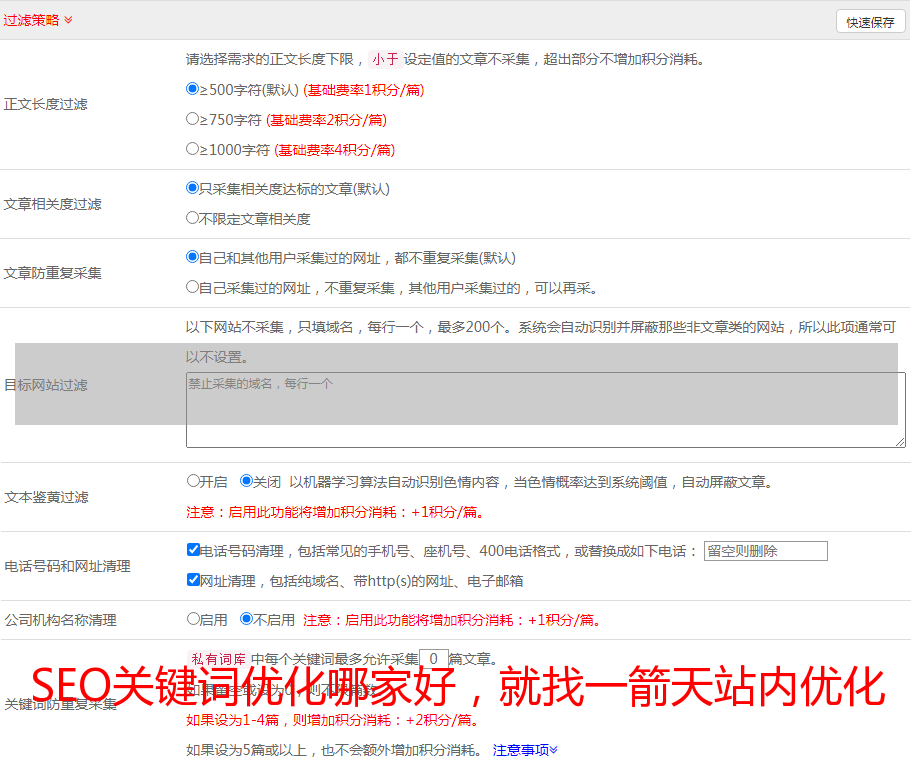Click the red (基础费率4积分/篇) note
The width and height of the screenshot is (912, 768).
[x=334, y=150]
